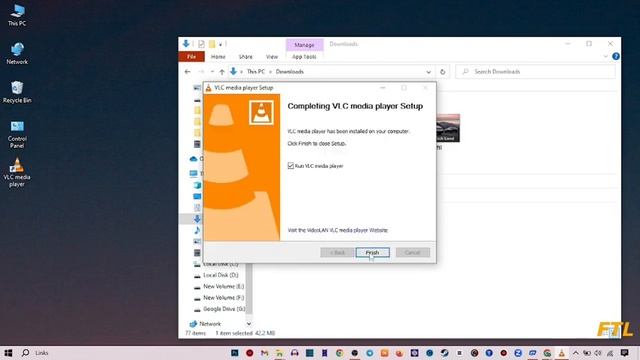The height and width of the screenshot is (360, 640).
Task: Click the '77 items' status bar text
Action: [196, 333]
